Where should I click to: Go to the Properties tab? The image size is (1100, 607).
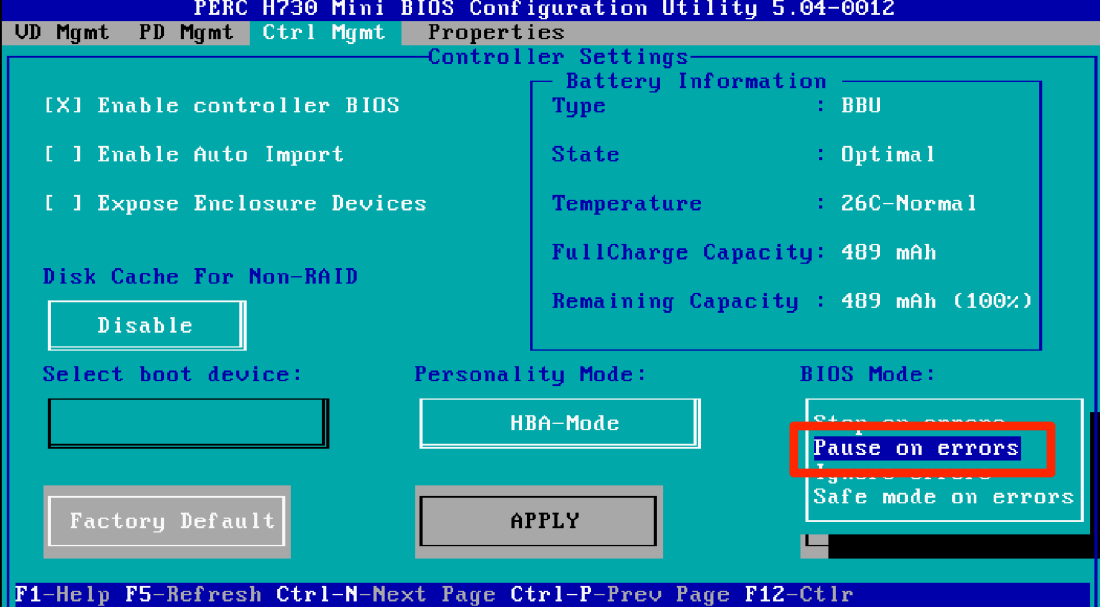495,32
